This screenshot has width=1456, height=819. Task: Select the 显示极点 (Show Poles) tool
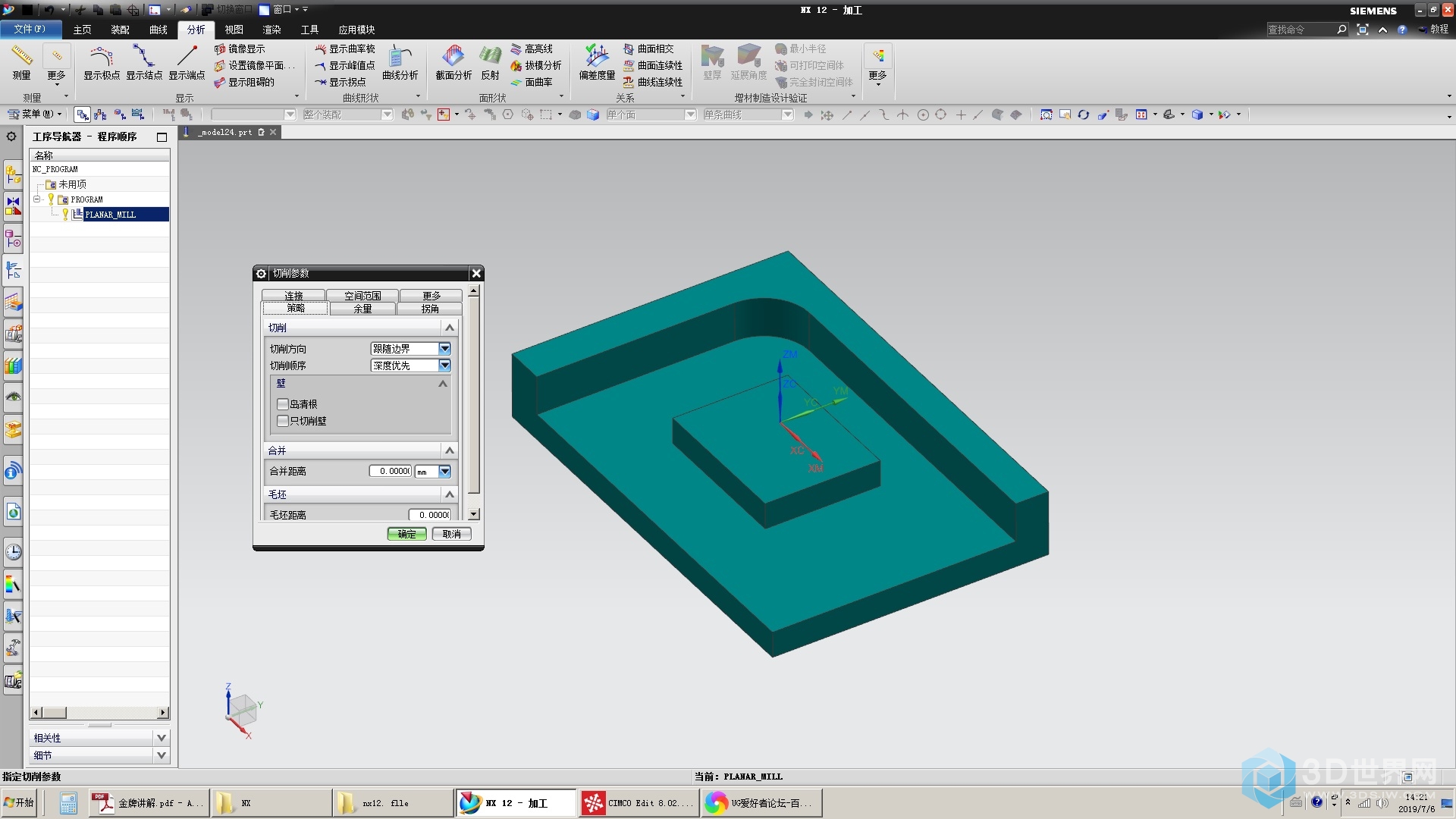pos(102,62)
